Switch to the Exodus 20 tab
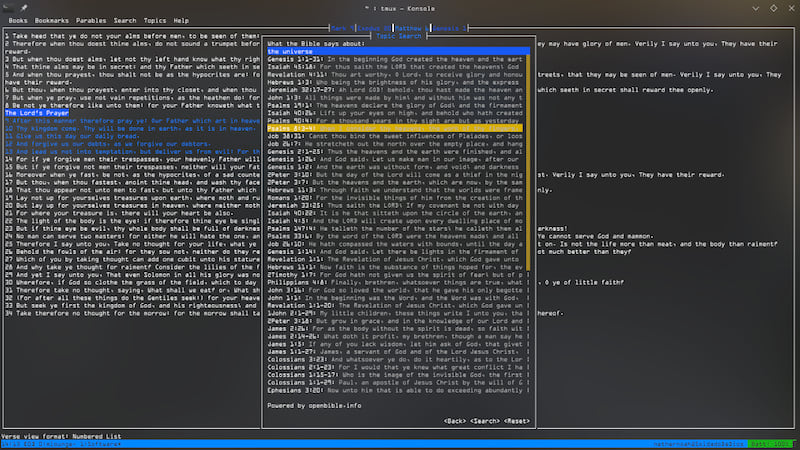800x450 pixels. pos(374,29)
